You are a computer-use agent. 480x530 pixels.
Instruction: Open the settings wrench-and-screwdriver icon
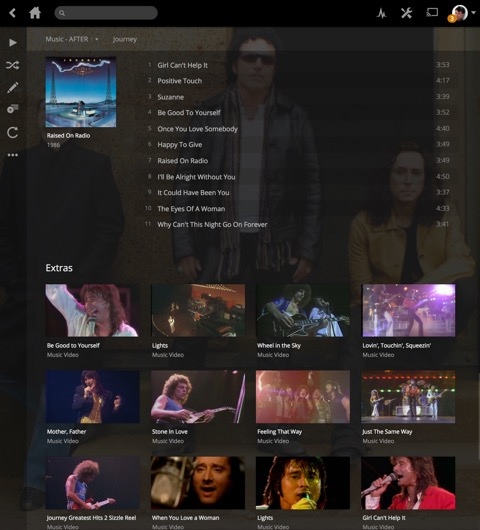coord(406,13)
